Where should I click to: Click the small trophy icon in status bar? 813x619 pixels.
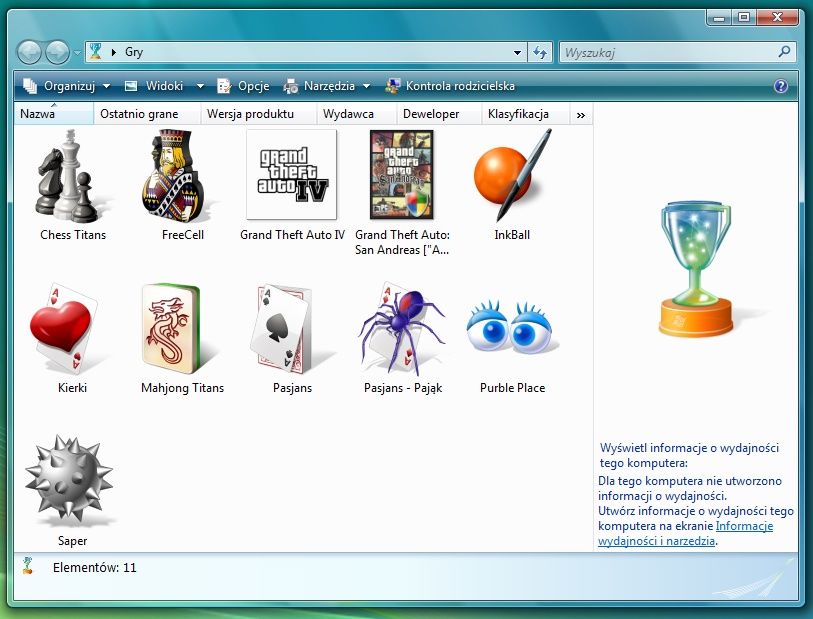[x=27, y=566]
